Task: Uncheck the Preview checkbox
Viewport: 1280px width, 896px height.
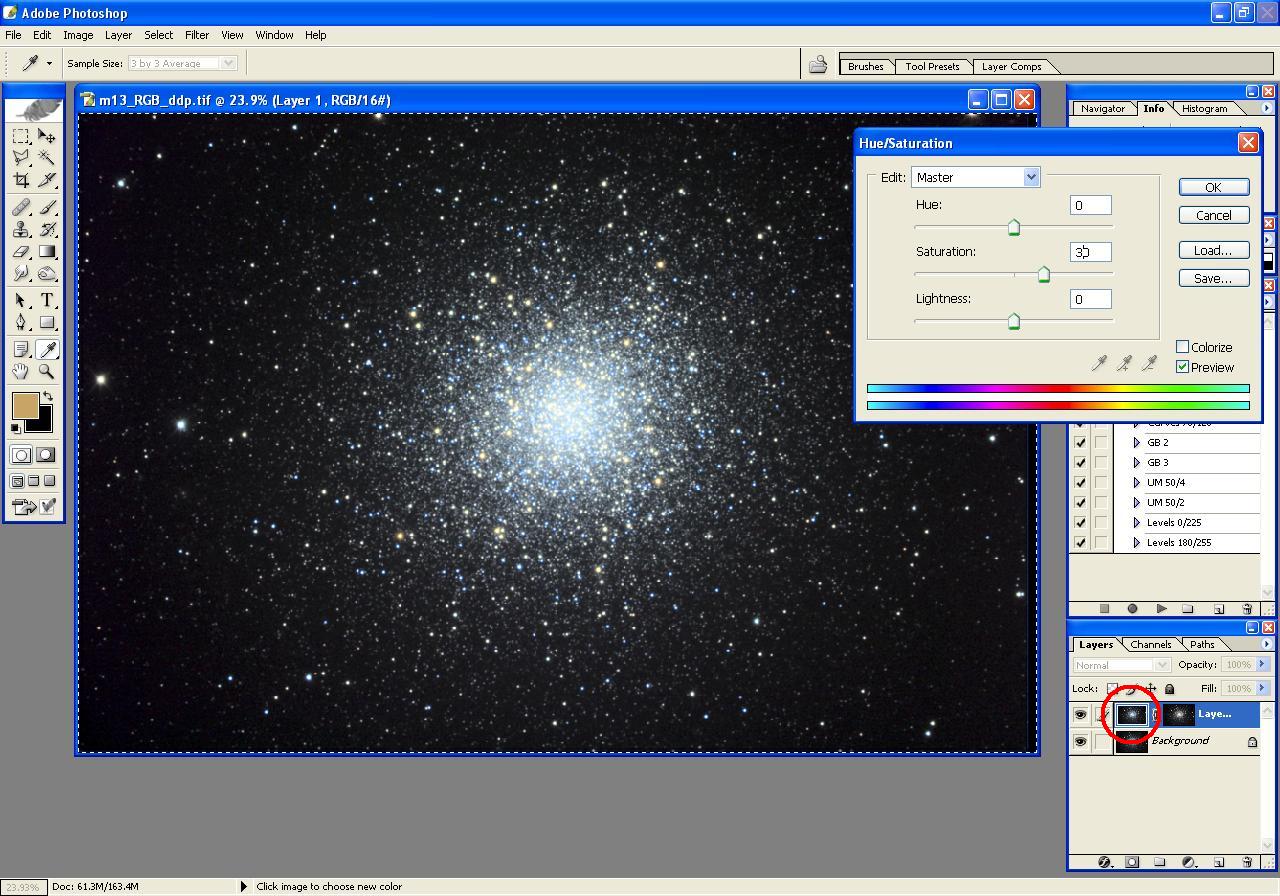Action: point(1183,367)
